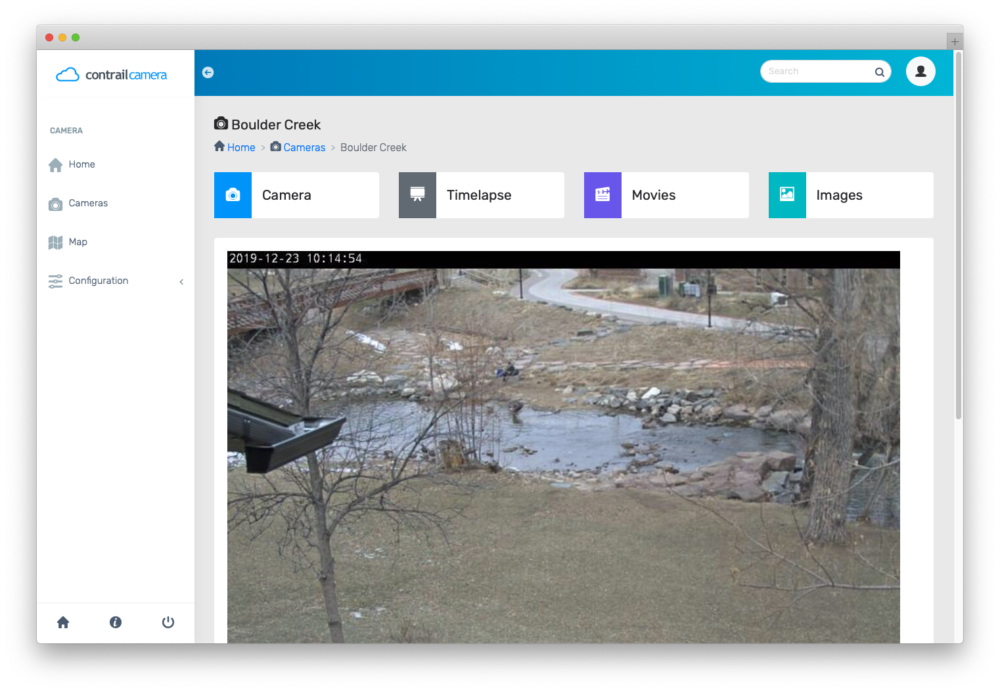
Task: Click the new tab plus button
Action: [955, 41]
